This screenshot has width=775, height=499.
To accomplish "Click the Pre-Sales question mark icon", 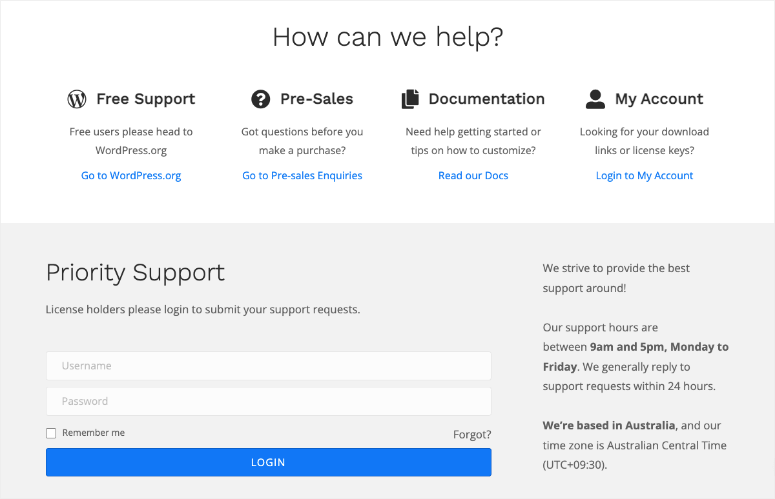I will tap(261, 99).
